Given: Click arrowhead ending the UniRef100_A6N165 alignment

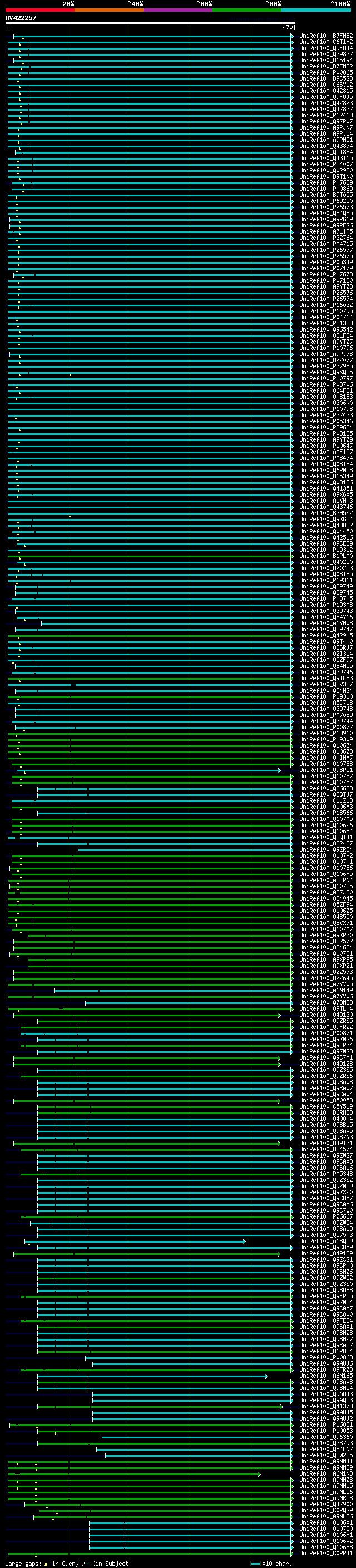Looking at the screenshot, I should point(266,1376).
